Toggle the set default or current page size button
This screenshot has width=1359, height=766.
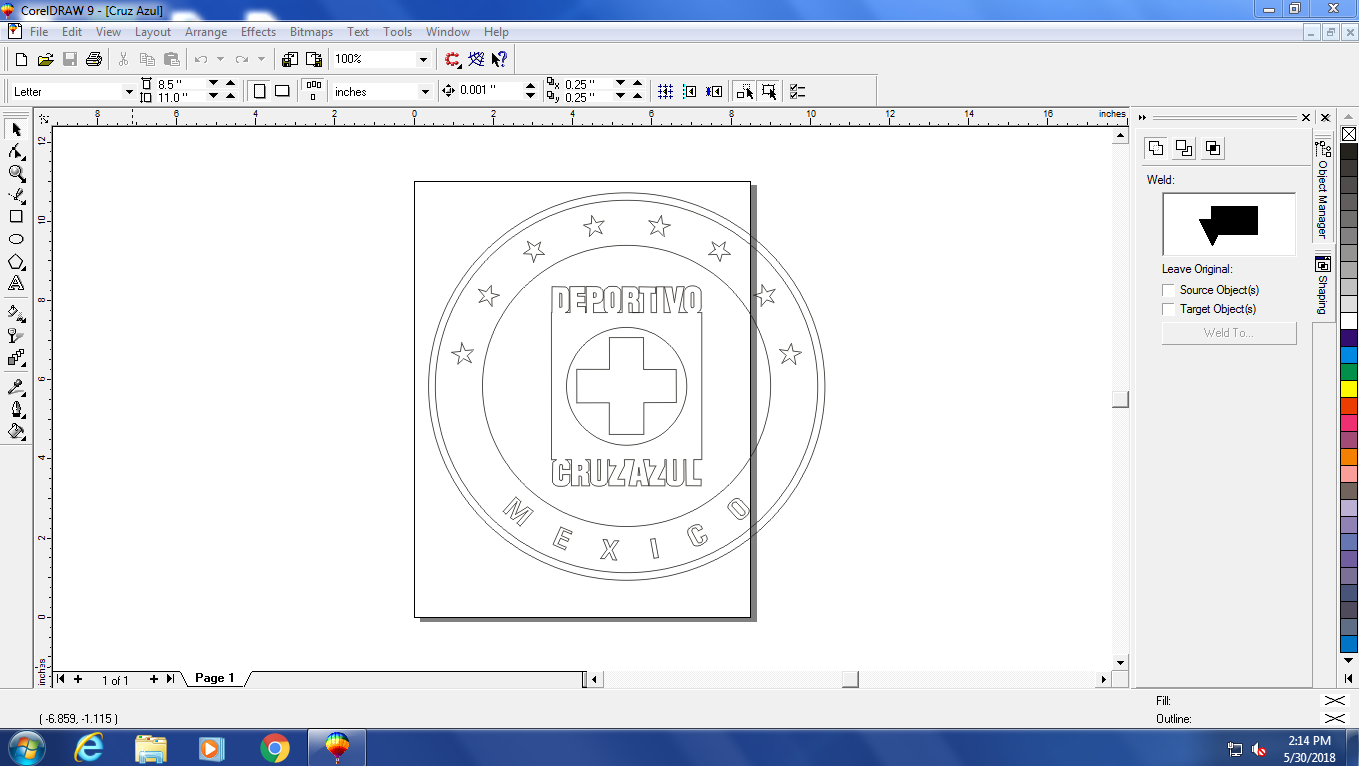313,91
